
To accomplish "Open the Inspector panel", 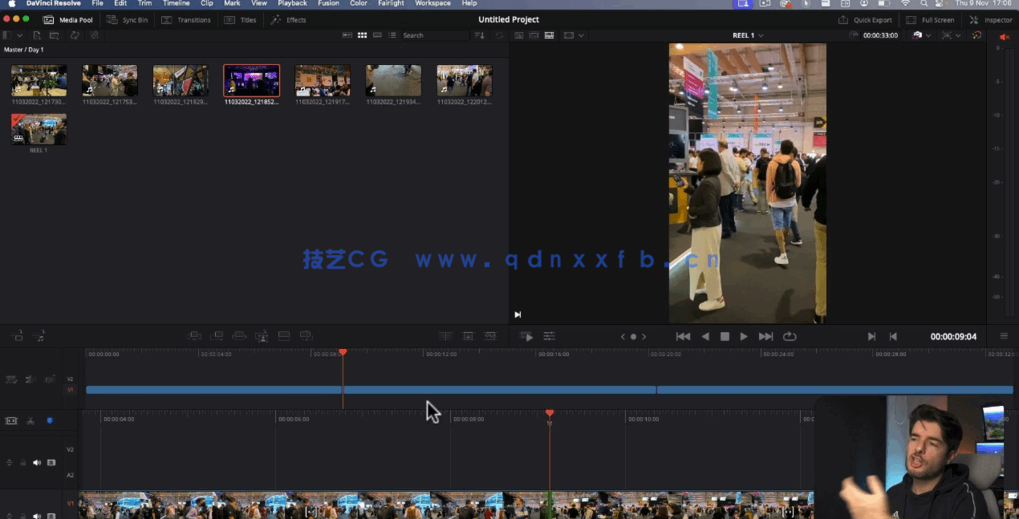I will point(991,20).
